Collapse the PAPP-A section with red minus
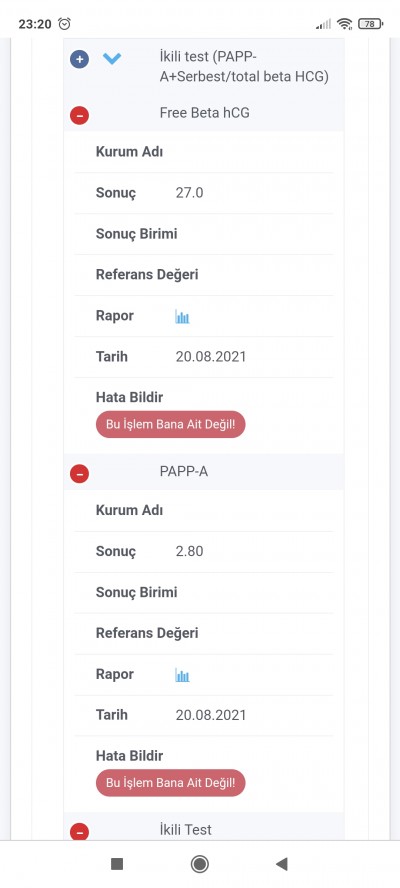 coord(79,473)
